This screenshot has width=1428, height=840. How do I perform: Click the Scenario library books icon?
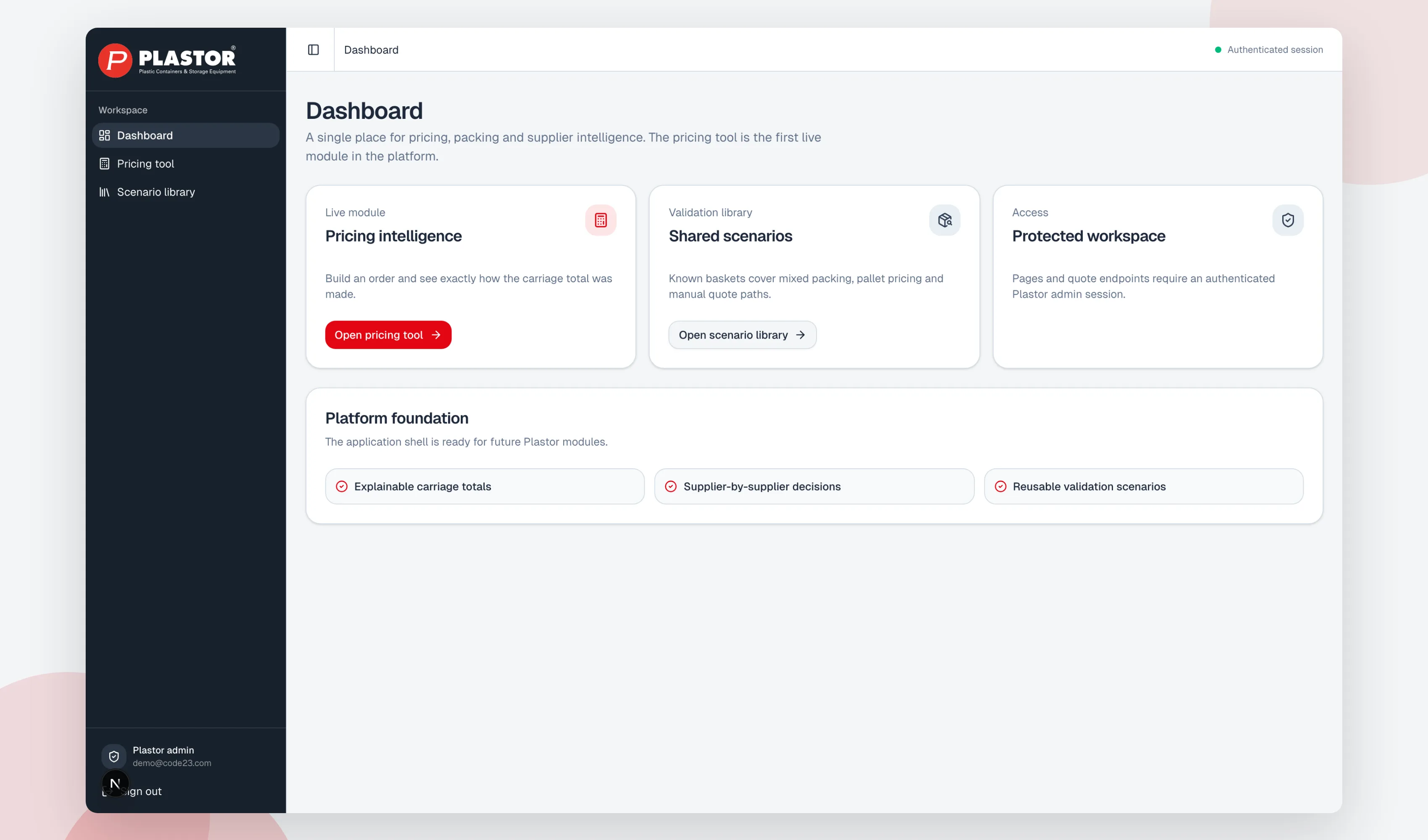(104, 192)
